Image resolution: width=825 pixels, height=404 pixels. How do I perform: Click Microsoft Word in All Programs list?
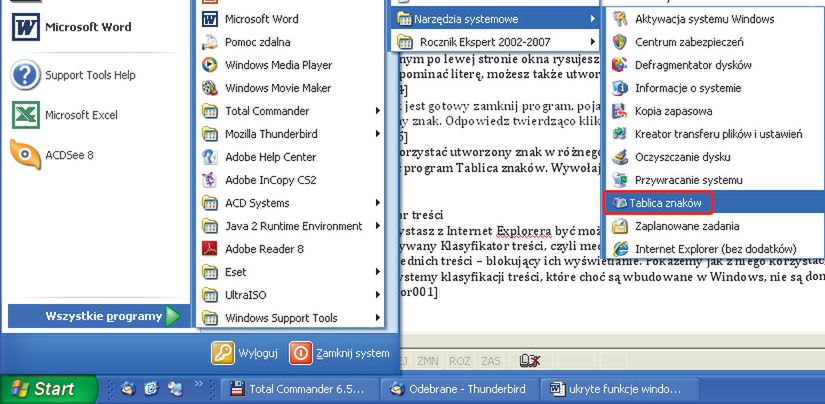[x=290, y=19]
